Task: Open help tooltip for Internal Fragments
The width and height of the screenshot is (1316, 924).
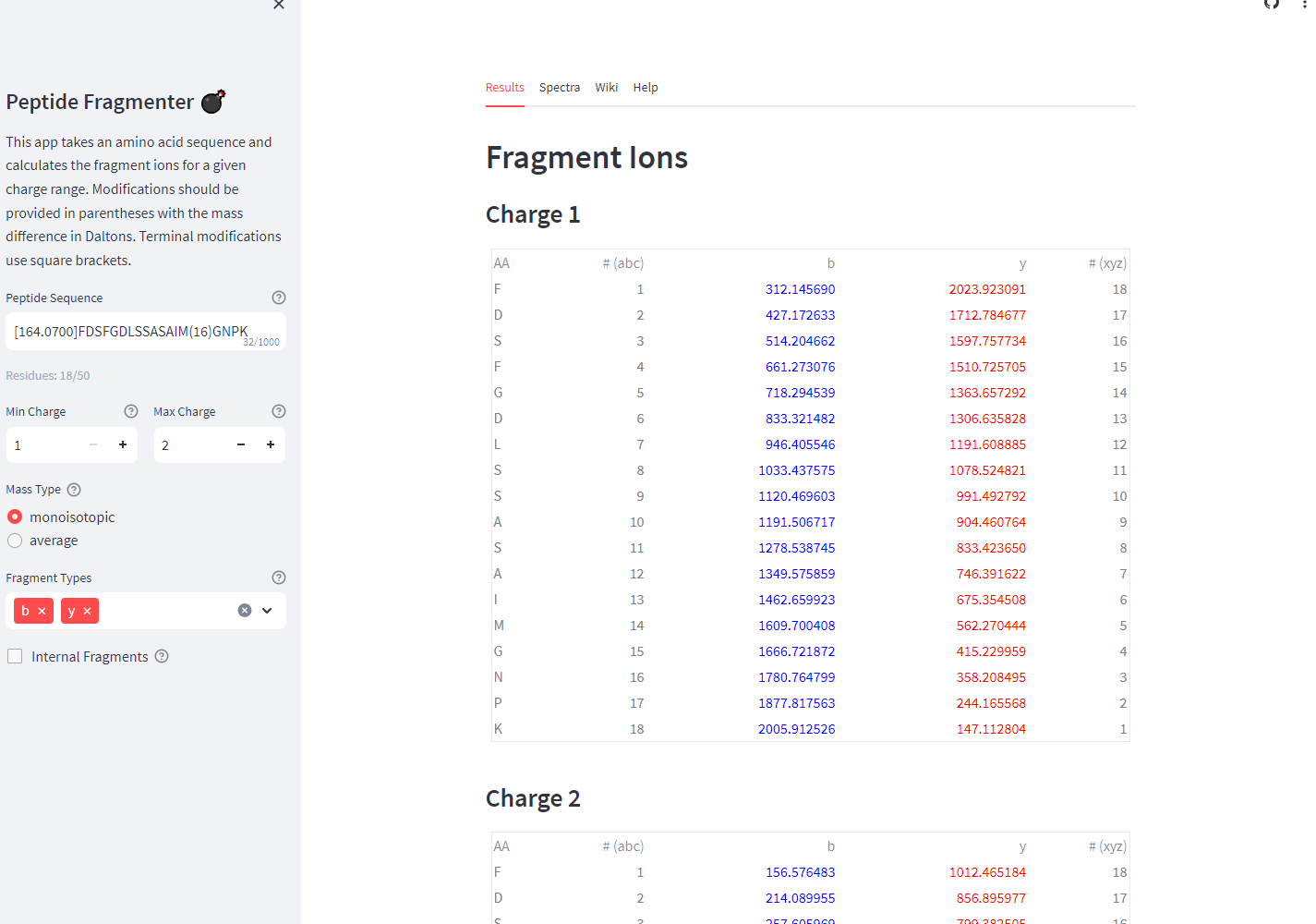Action: point(162,656)
